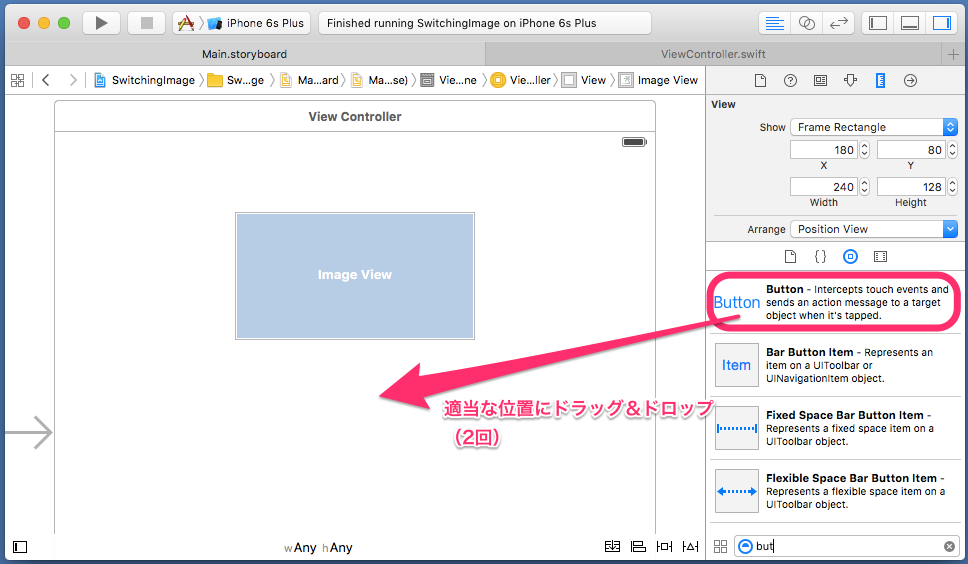The width and height of the screenshot is (968, 564).
Task: Switch to the Standard editor
Action: pyautogui.click(x=774, y=23)
